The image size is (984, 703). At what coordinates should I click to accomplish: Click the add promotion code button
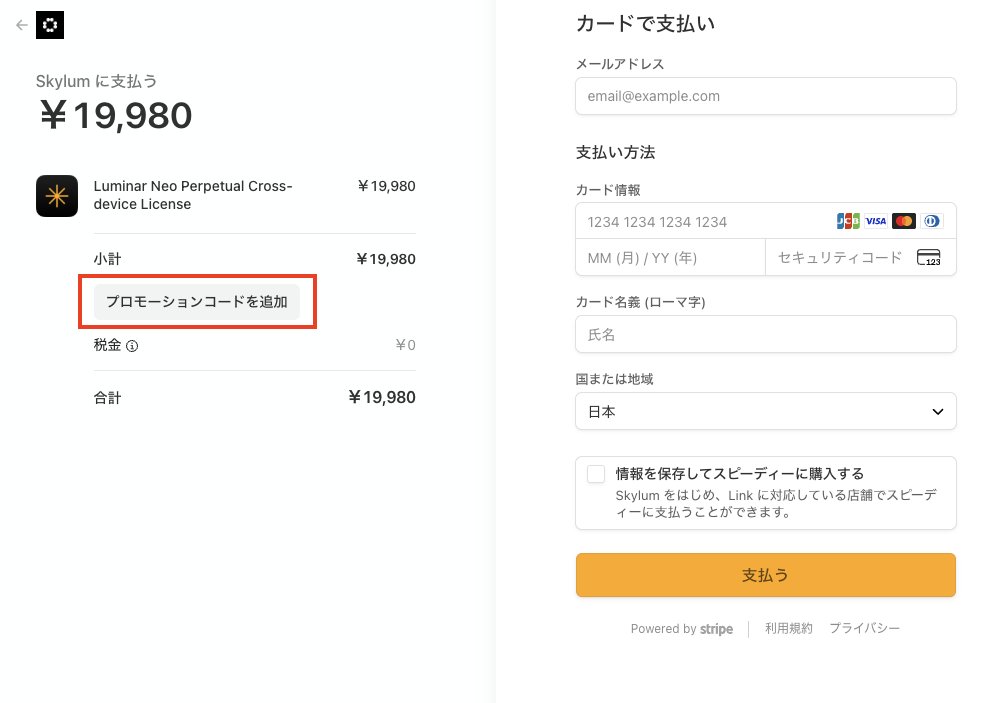(x=197, y=301)
